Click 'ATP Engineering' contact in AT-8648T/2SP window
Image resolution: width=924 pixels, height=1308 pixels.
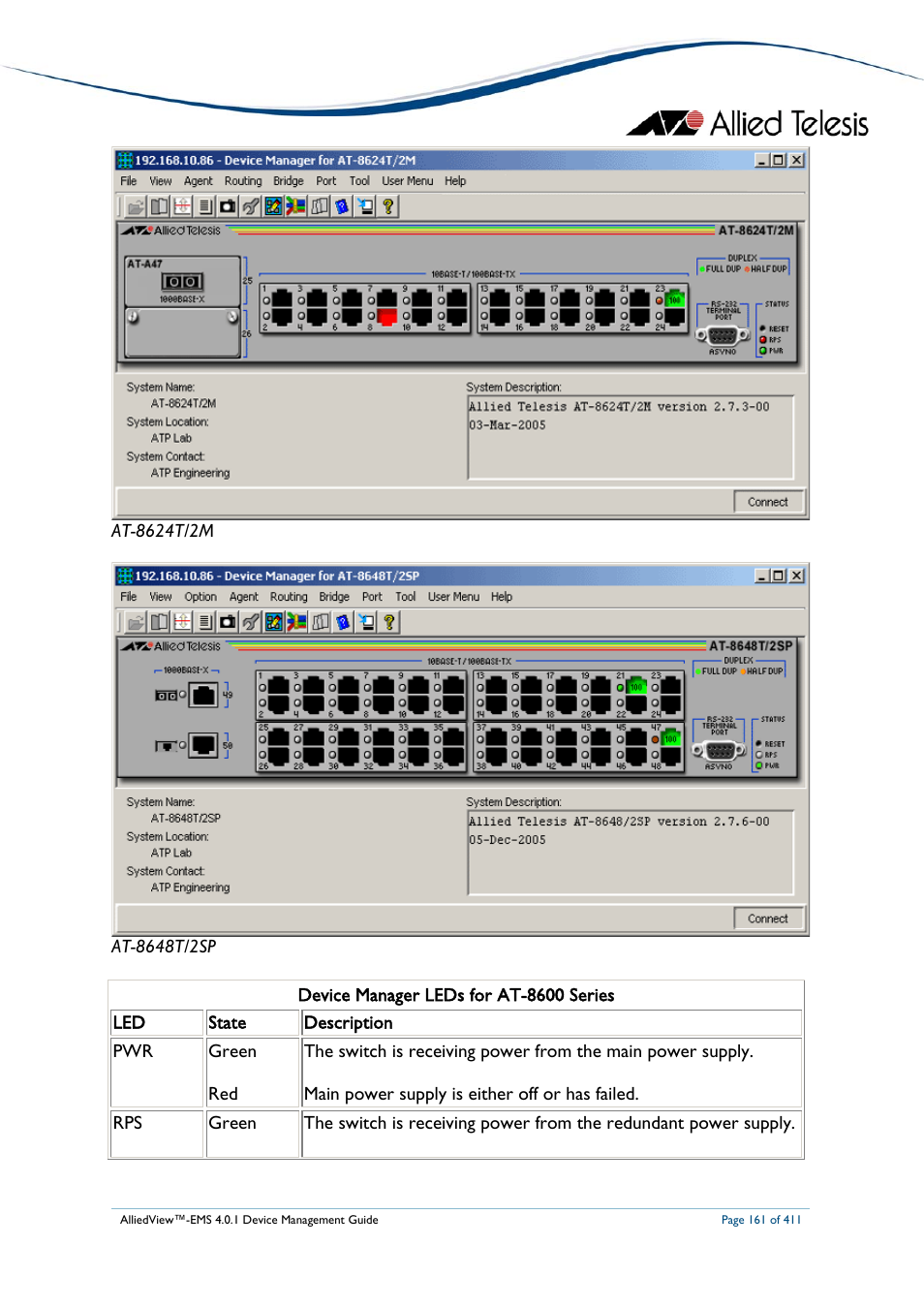(190, 888)
